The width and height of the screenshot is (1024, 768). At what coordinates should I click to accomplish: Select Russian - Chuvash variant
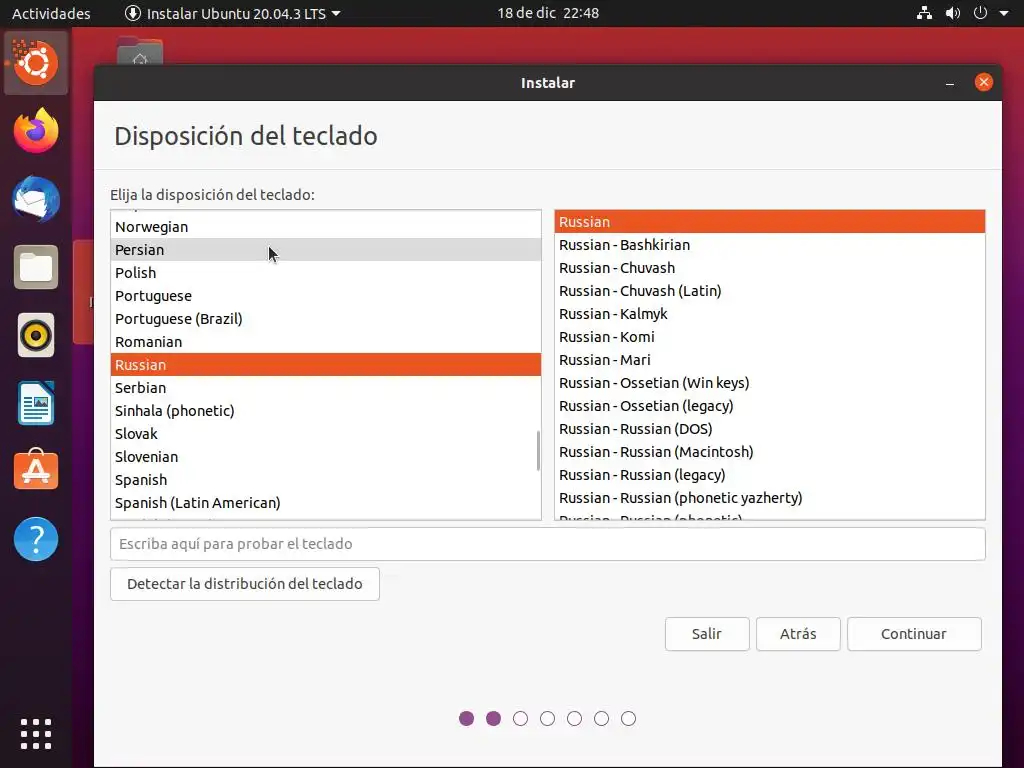click(x=770, y=268)
